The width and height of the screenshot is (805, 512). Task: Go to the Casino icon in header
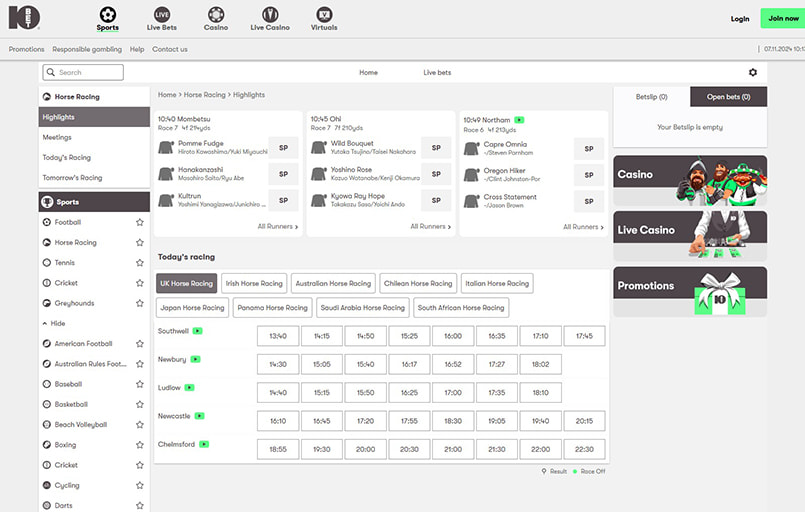click(x=216, y=15)
